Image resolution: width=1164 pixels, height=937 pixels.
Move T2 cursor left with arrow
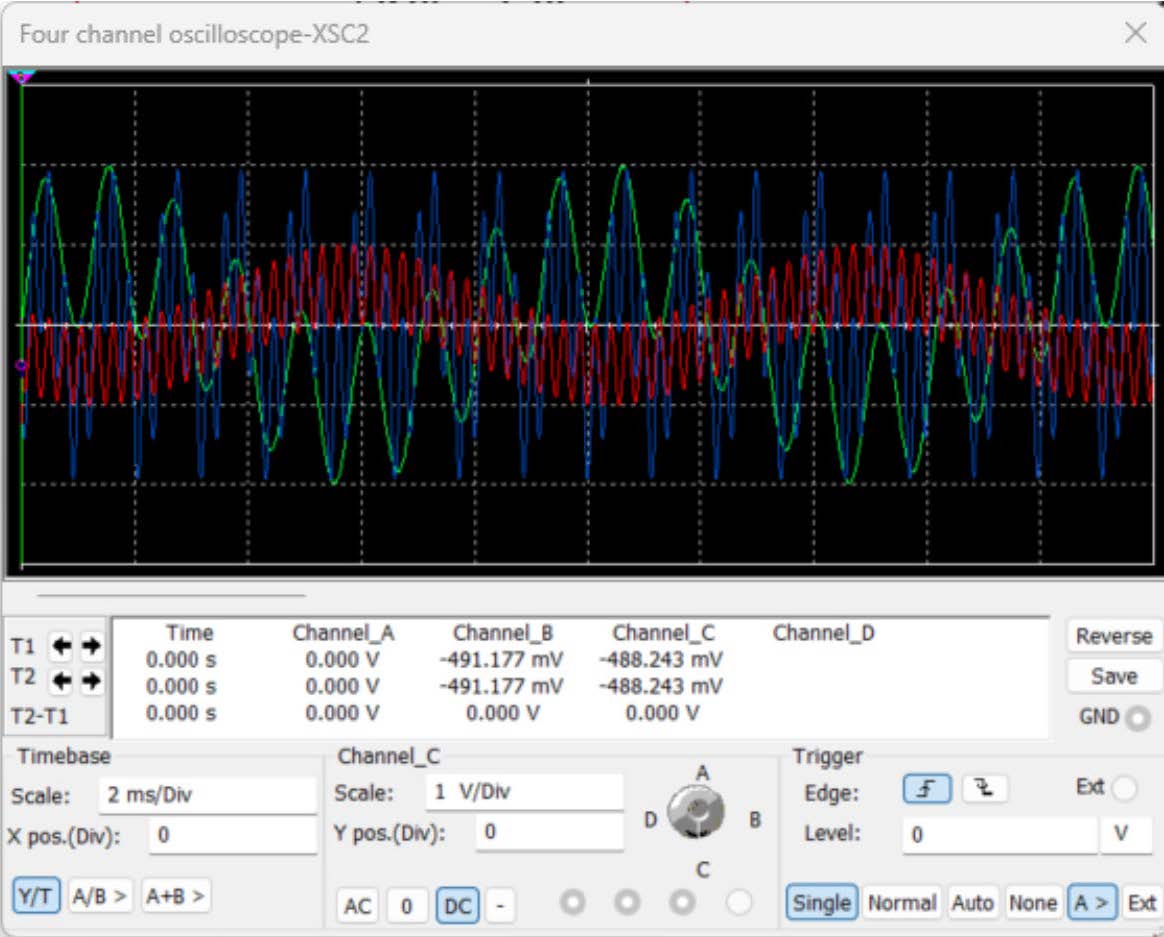point(62,681)
